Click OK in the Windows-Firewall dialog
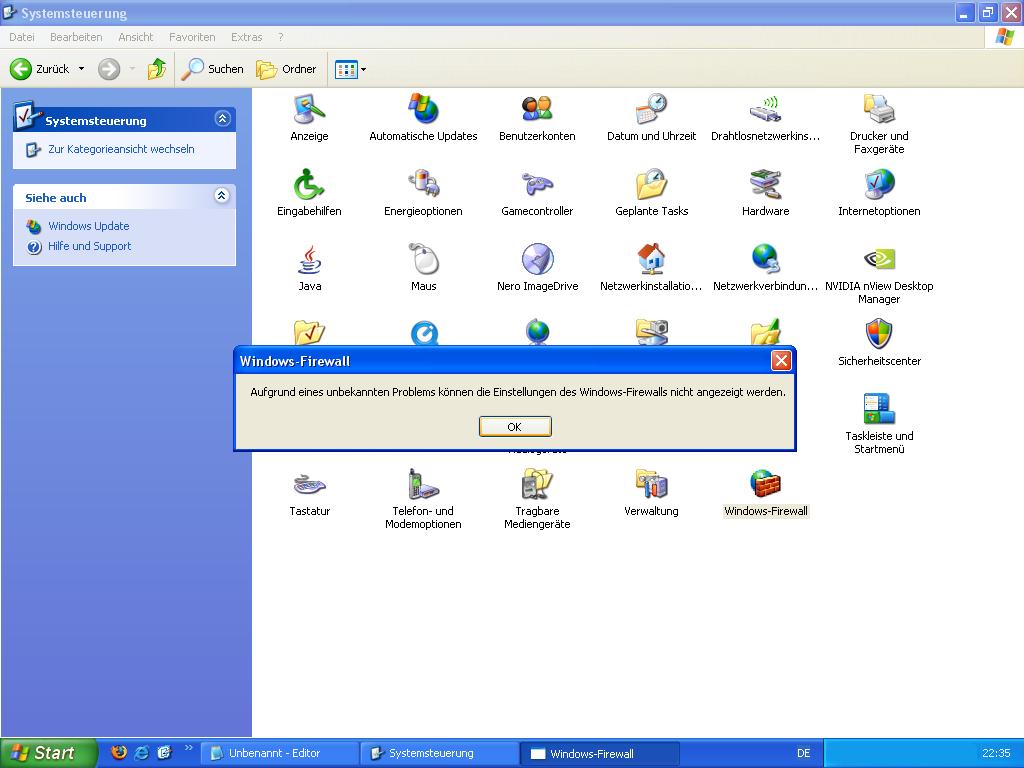The image size is (1024, 768). click(515, 426)
